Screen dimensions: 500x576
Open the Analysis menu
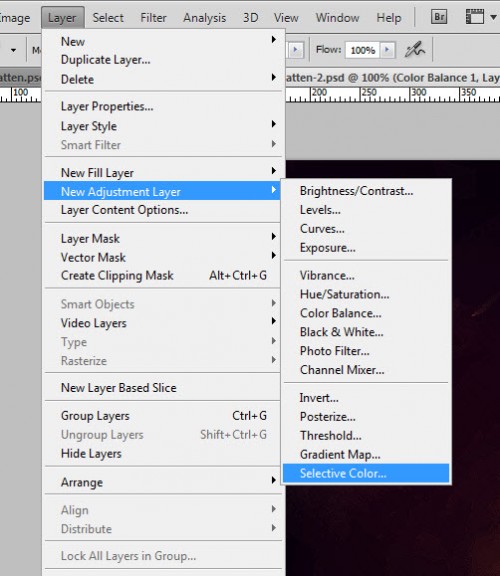point(205,18)
